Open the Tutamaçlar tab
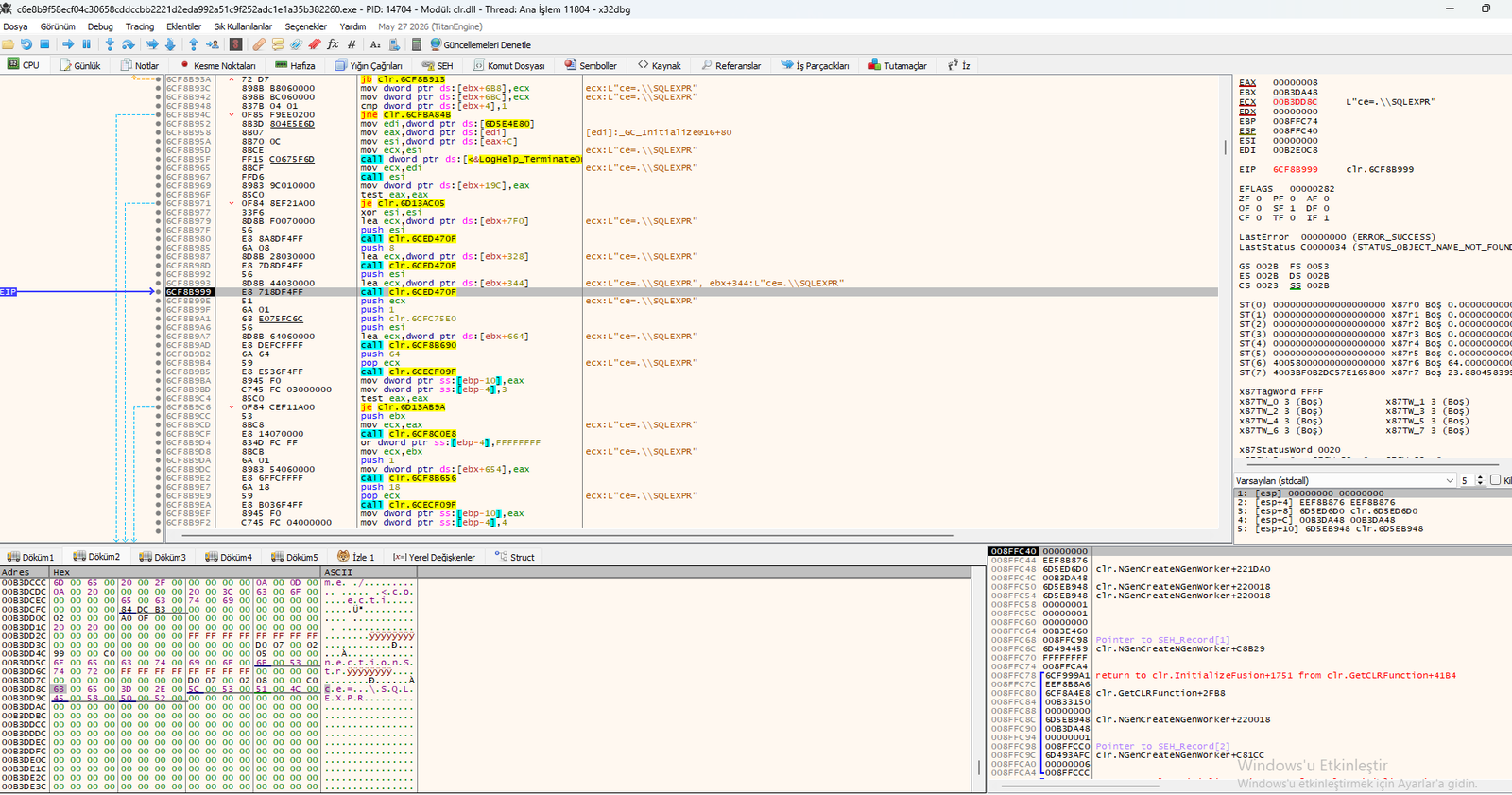 898,65
